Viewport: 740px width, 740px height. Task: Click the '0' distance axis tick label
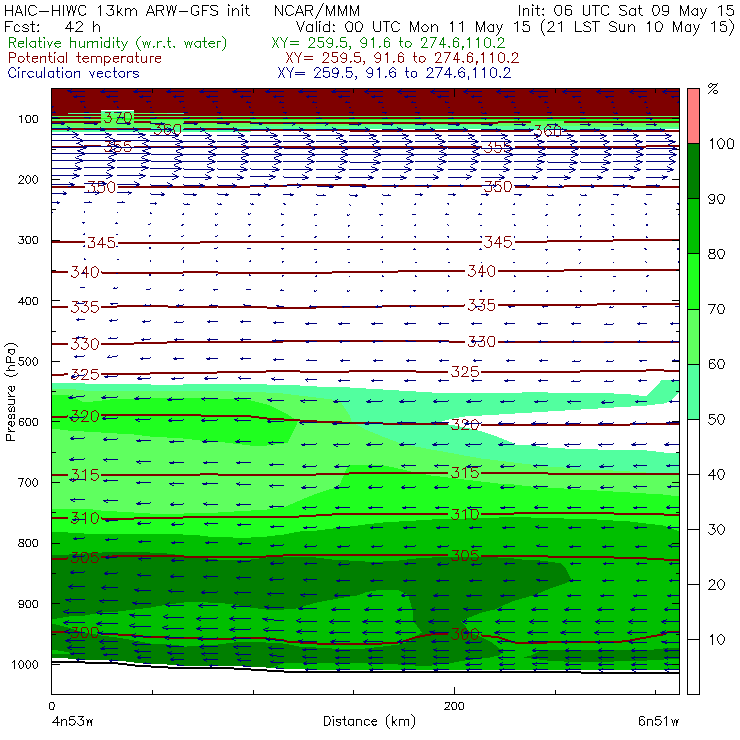click(51, 706)
